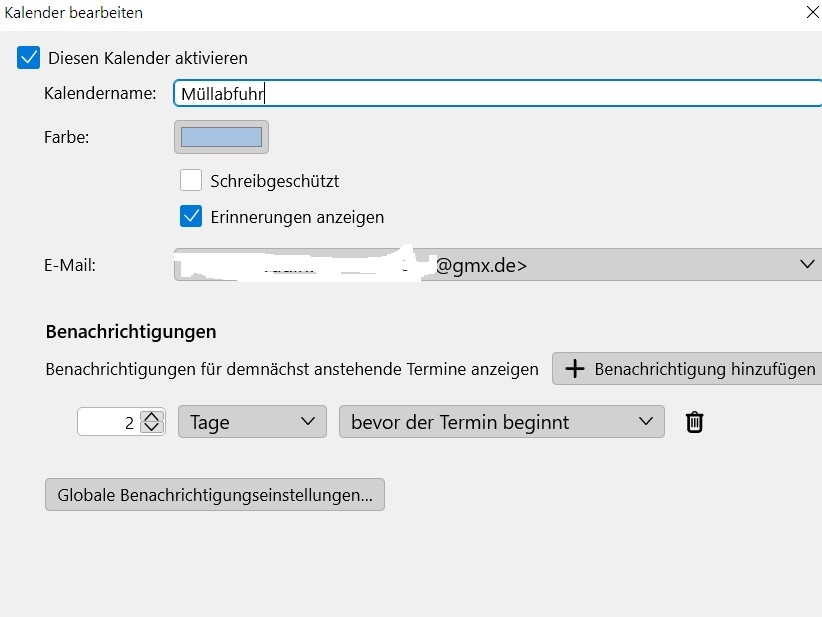Close the Kalender bearbeiten dialog
Screen dimensions: 822x617
812,13
